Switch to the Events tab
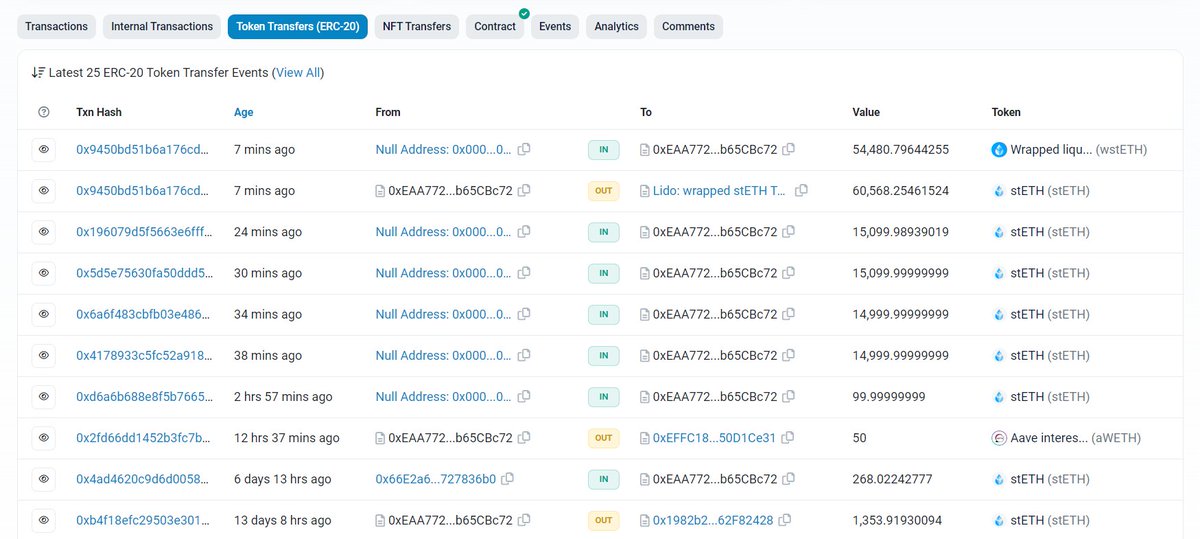Image resolution: width=1200 pixels, height=539 pixels. click(555, 26)
